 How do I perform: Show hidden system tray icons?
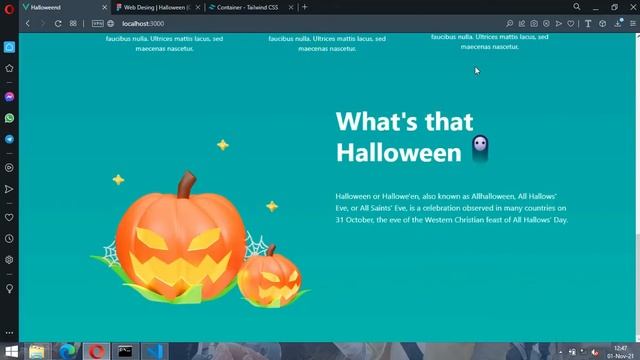click(x=560, y=352)
